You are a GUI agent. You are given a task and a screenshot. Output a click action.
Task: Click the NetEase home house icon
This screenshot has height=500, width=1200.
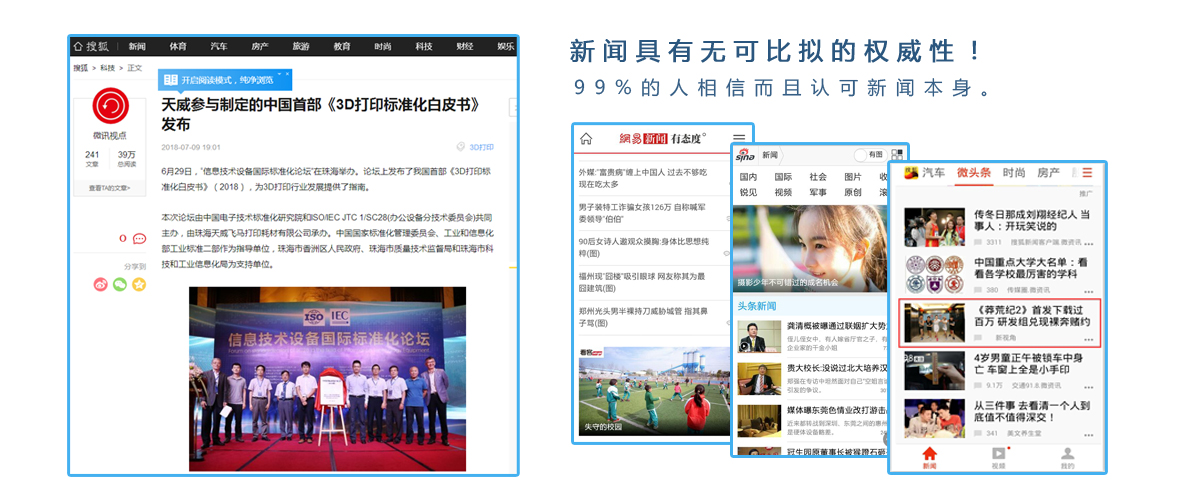(x=586, y=139)
